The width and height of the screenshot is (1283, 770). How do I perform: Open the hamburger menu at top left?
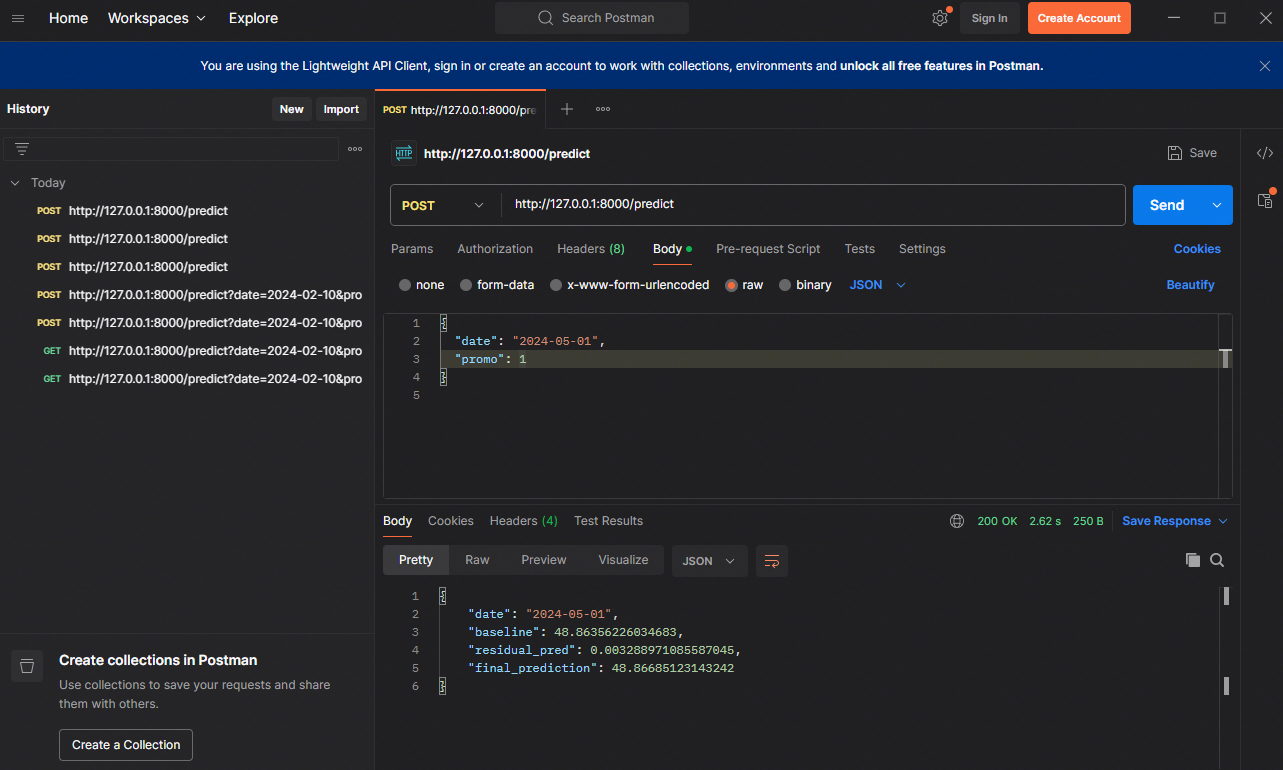(x=18, y=18)
